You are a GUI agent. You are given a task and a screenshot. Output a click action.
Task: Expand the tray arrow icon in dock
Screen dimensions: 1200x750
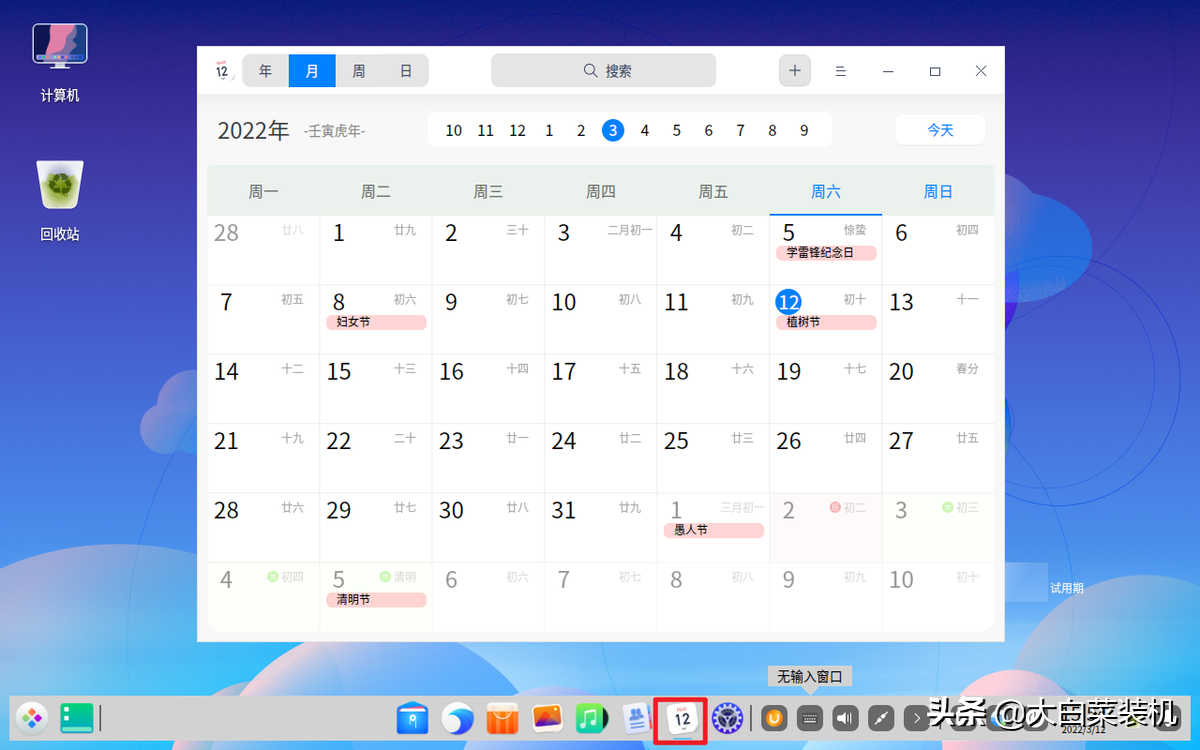pos(916,718)
